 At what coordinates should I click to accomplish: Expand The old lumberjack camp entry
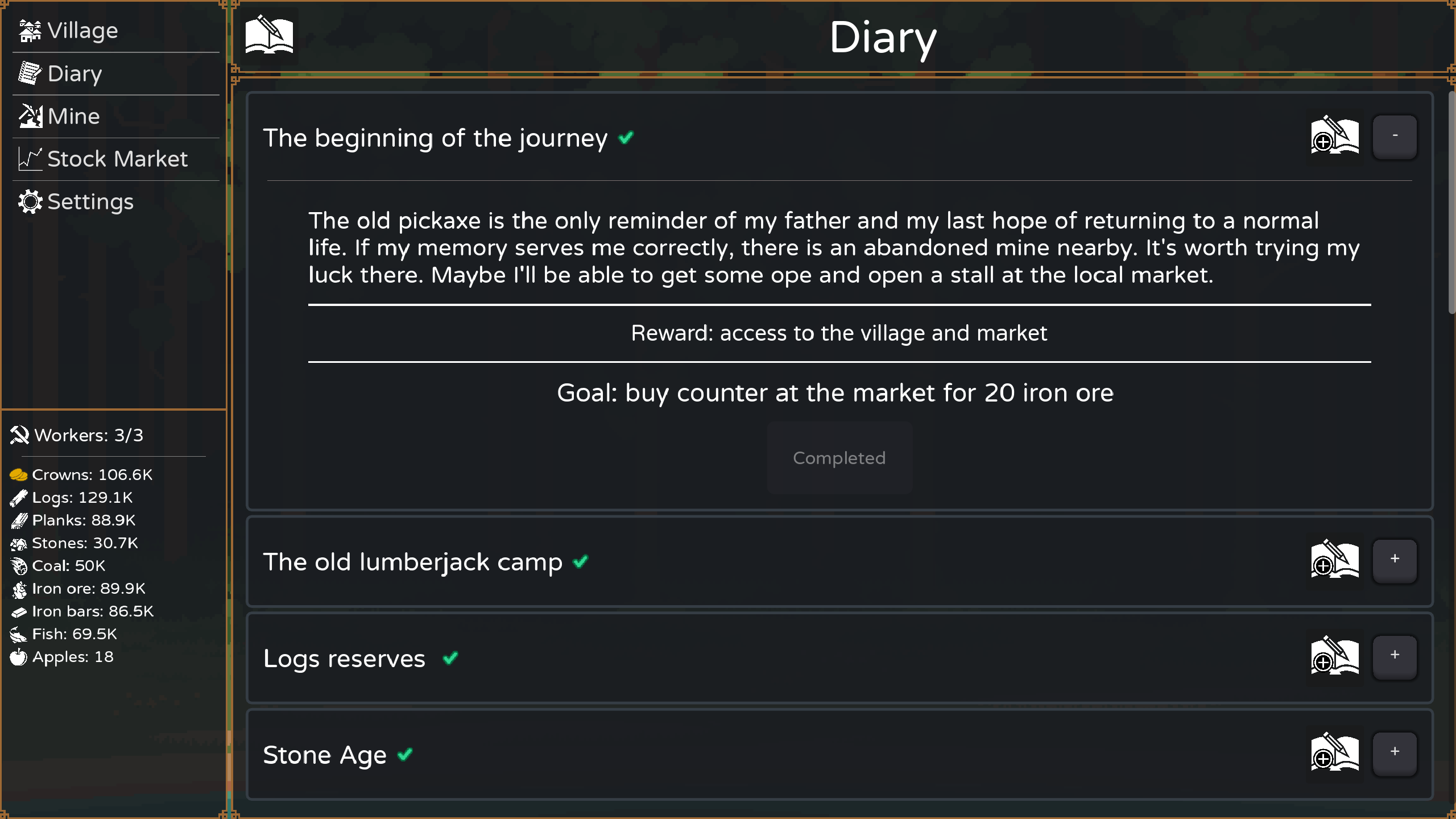click(x=1395, y=560)
